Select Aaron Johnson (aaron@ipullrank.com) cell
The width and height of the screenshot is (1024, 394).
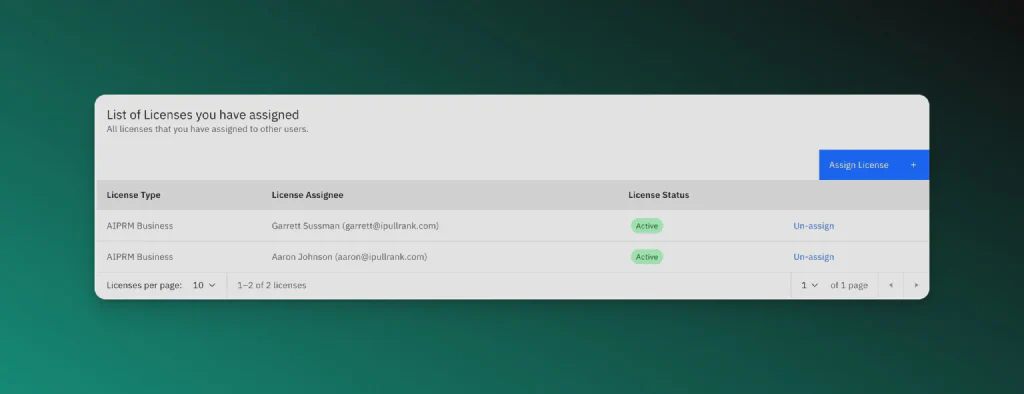(349, 257)
